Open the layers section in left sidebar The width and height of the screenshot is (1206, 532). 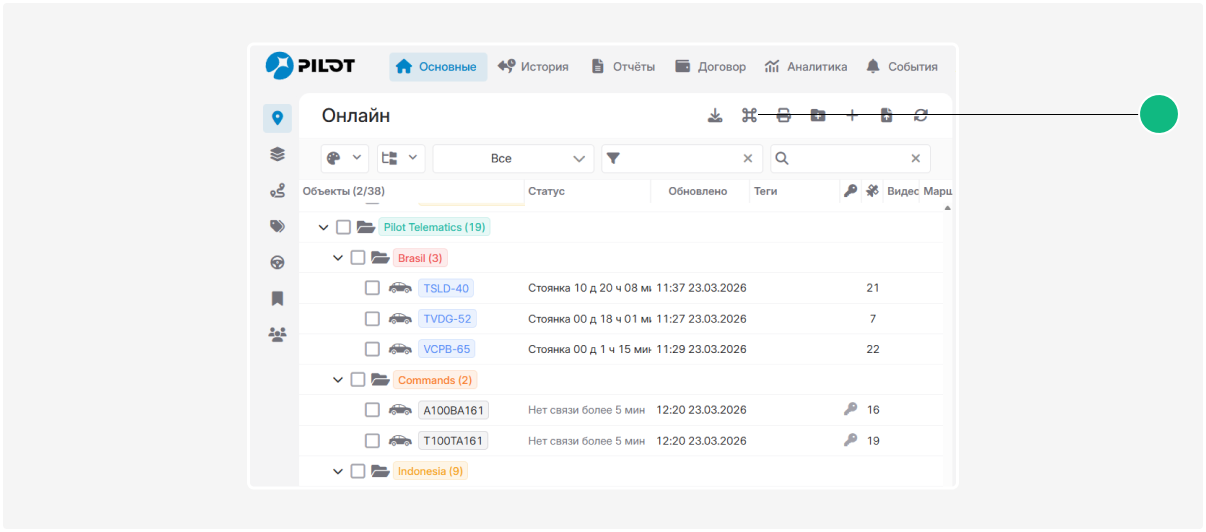[277, 154]
